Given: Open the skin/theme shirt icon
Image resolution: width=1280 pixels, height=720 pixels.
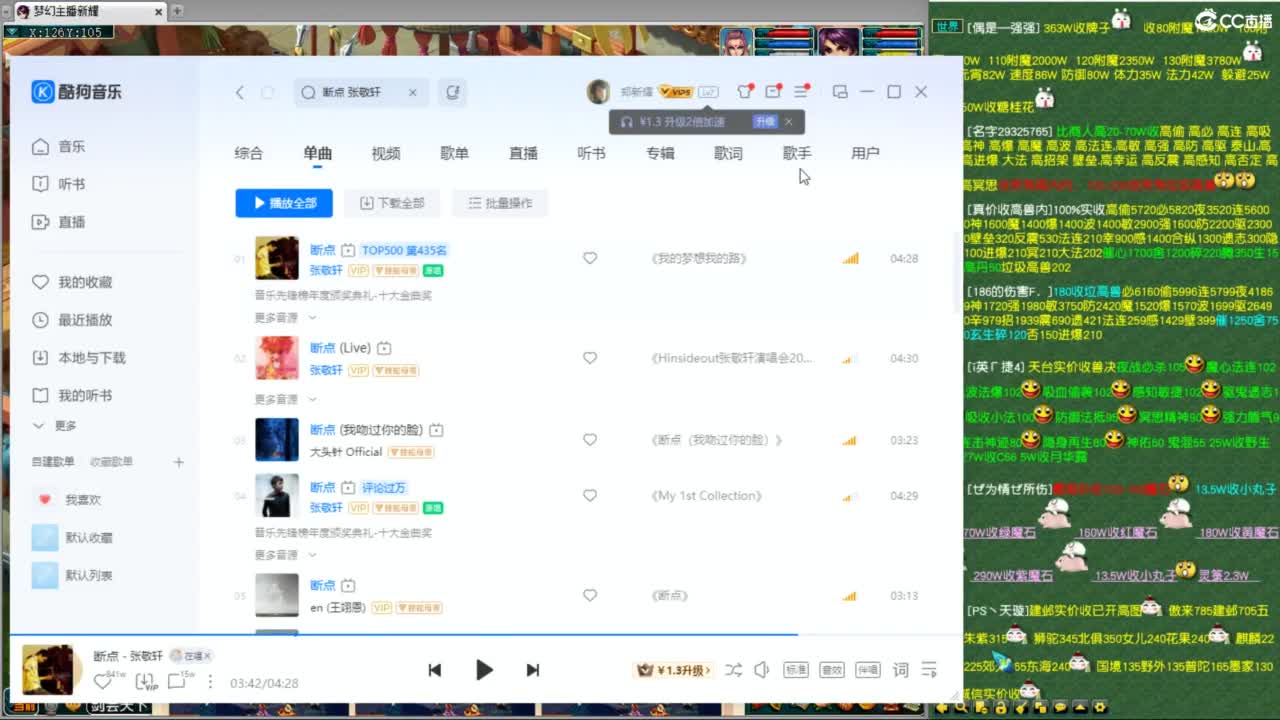Looking at the screenshot, I should pos(744,91).
